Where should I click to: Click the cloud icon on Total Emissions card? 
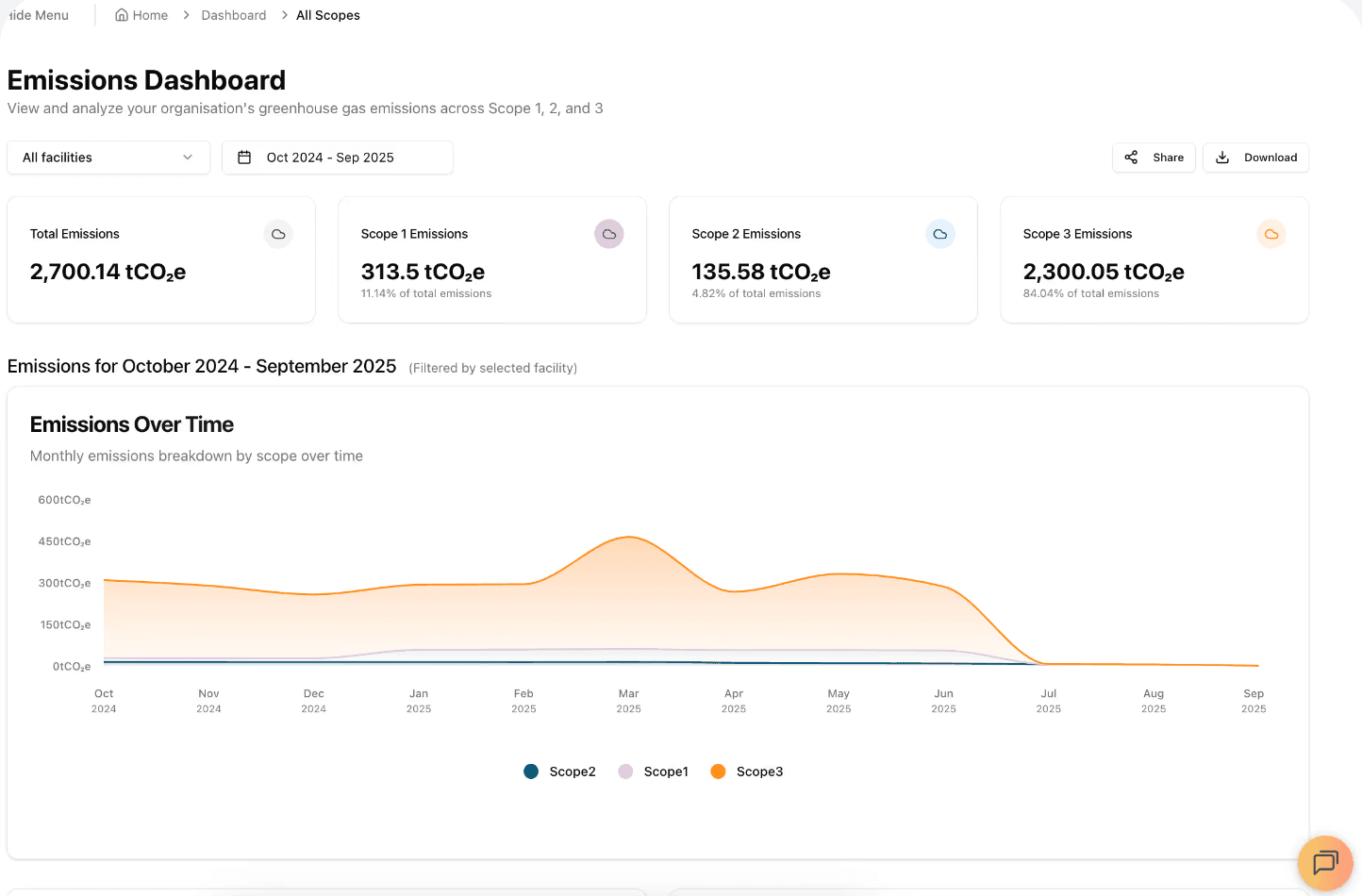[278, 234]
